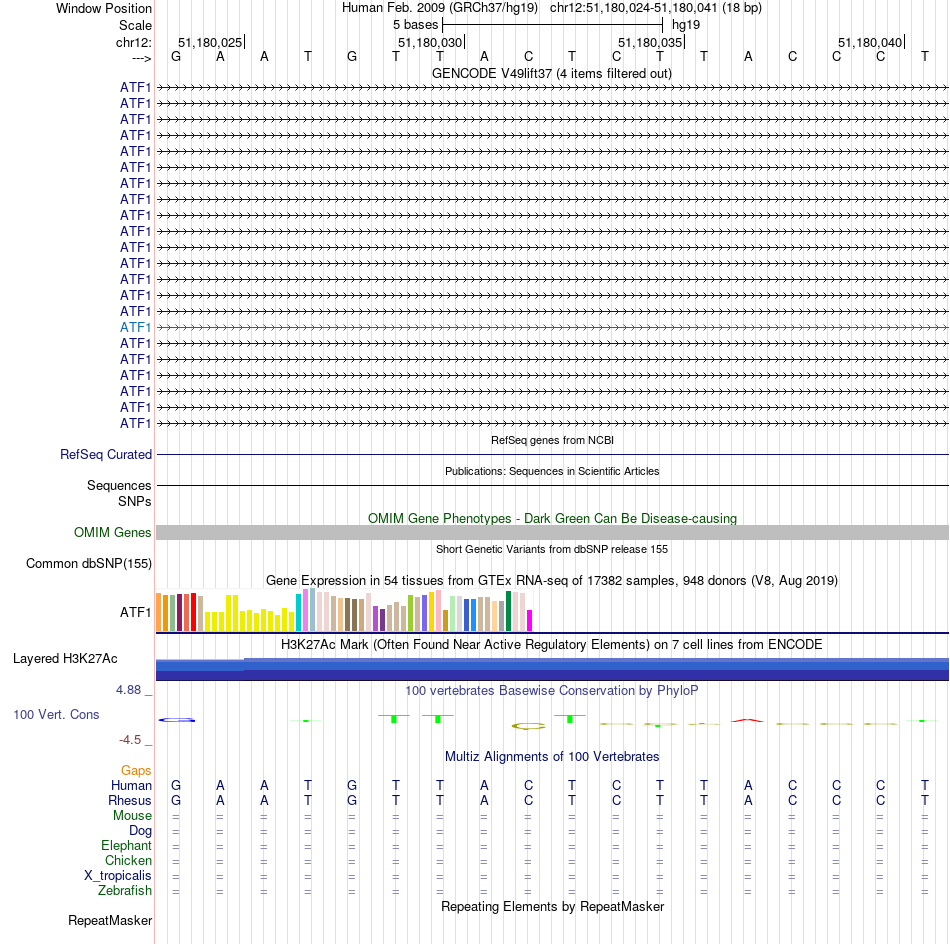The image size is (950, 944).
Task: Click the Human Feb. 2009 (GRCh37/hg19) title
Action: click(440, 8)
